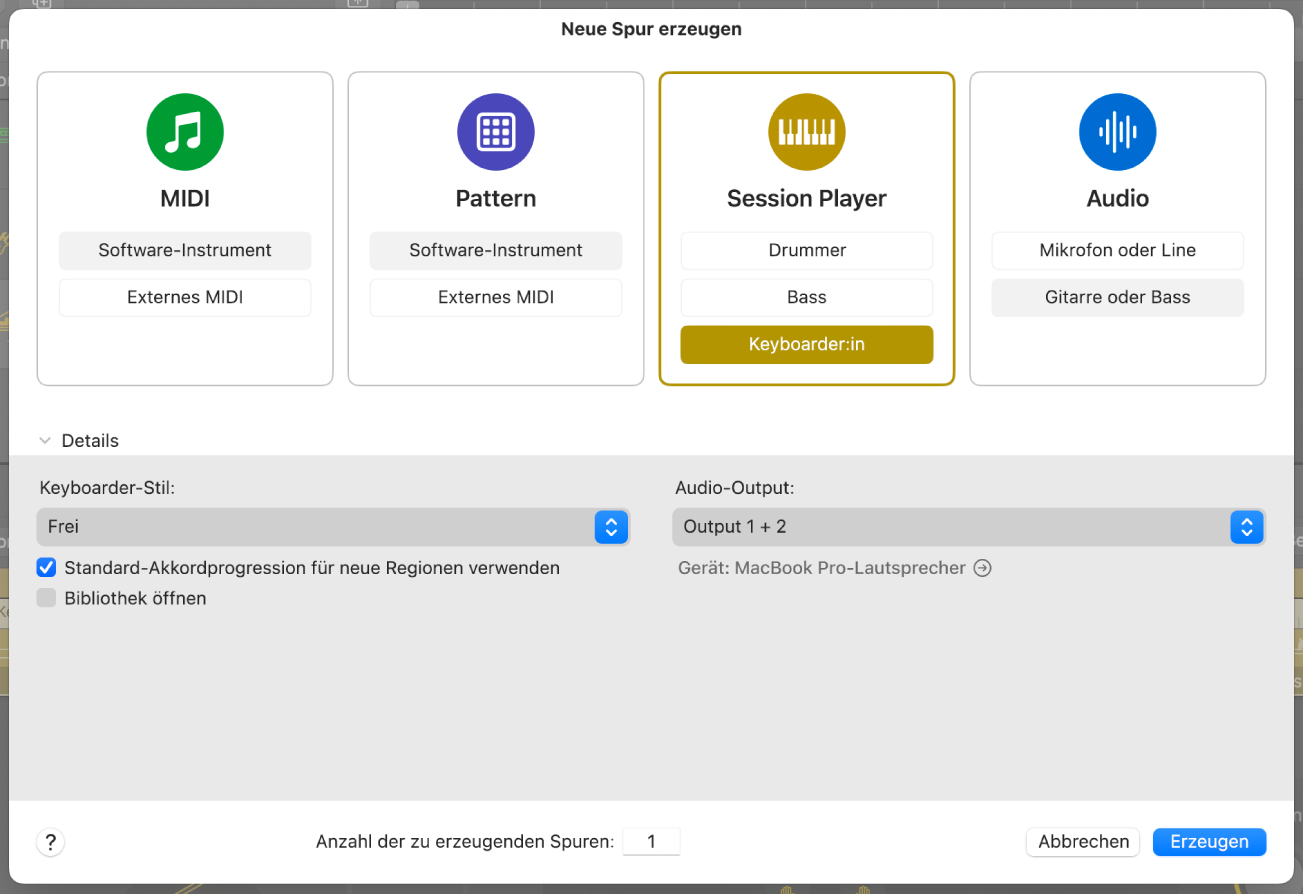Click the Anzahl der Spuren input field
Image resolution: width=1303 pixels, height=896 pixels.
point(651,841)
